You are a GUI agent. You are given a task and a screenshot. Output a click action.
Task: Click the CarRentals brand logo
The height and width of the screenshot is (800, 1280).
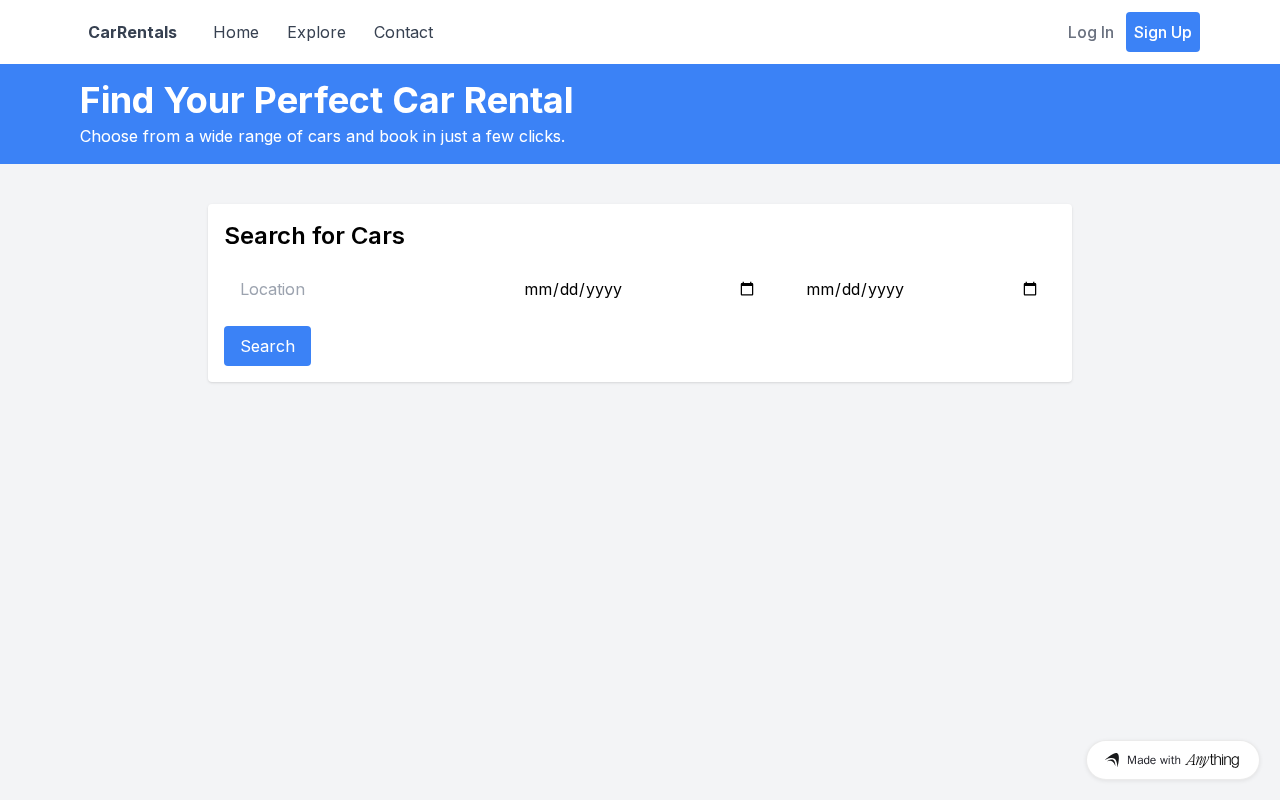(x=132, y=32)
